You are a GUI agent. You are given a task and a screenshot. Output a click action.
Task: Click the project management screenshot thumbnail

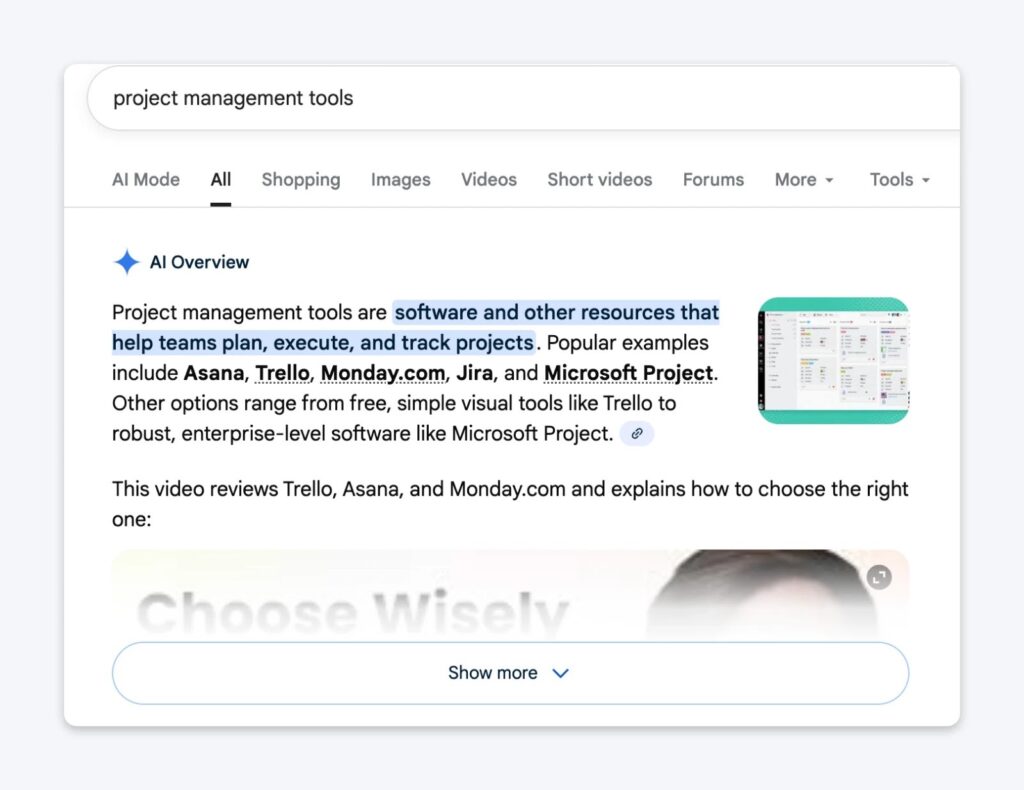point(833,360)
